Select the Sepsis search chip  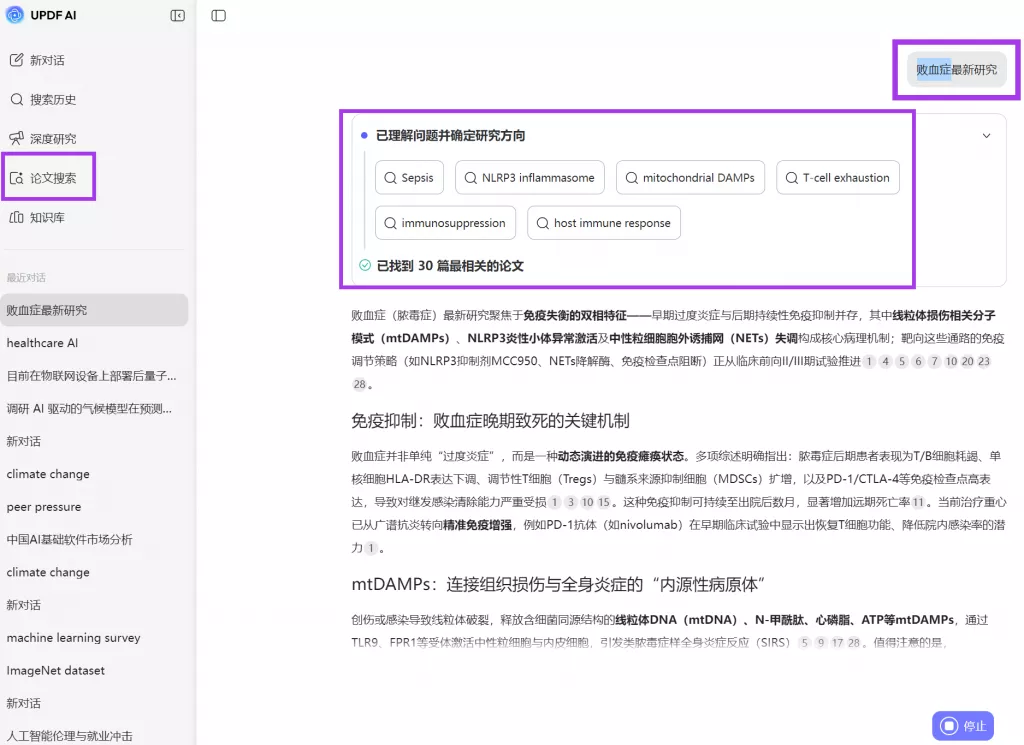coord(409,177)
